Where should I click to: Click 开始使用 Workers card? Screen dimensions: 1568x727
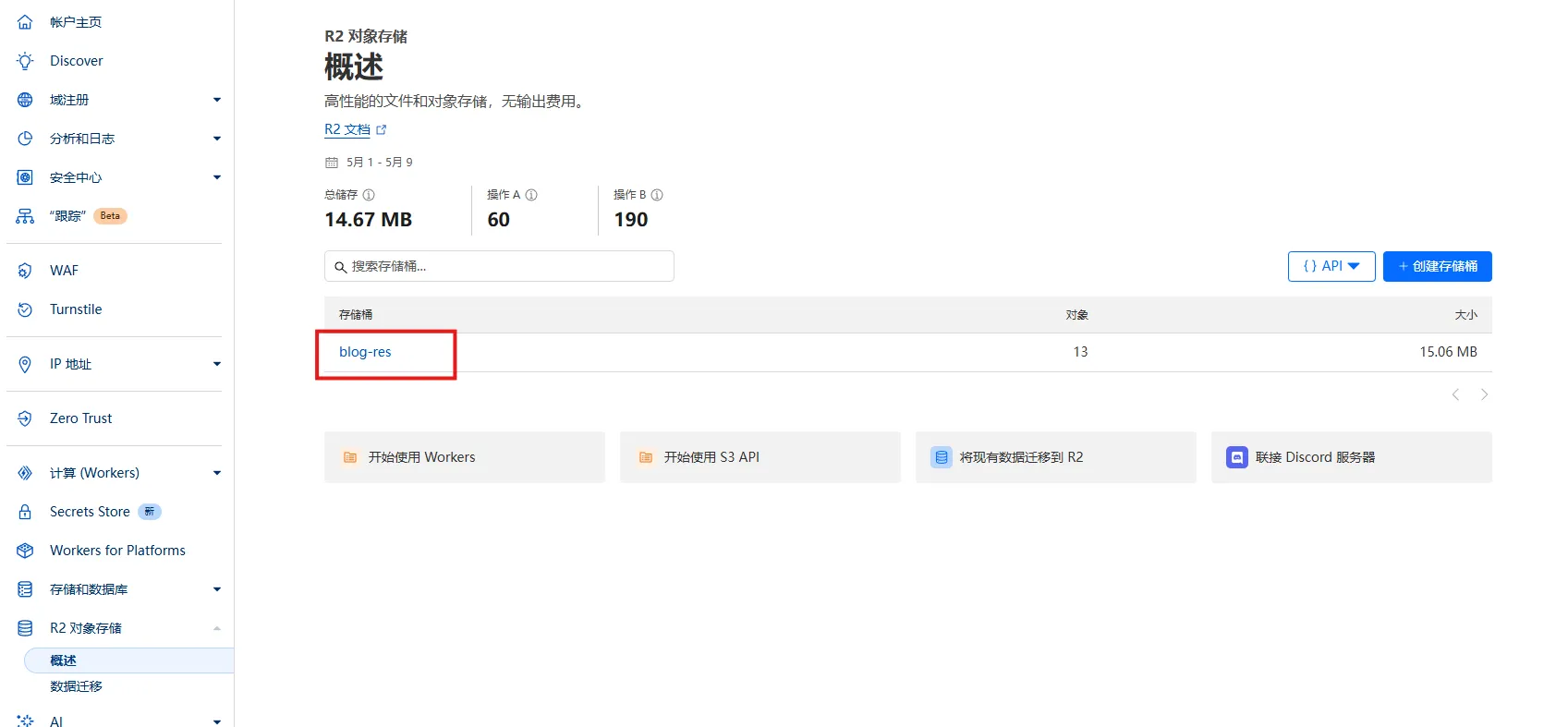[465, 457]
